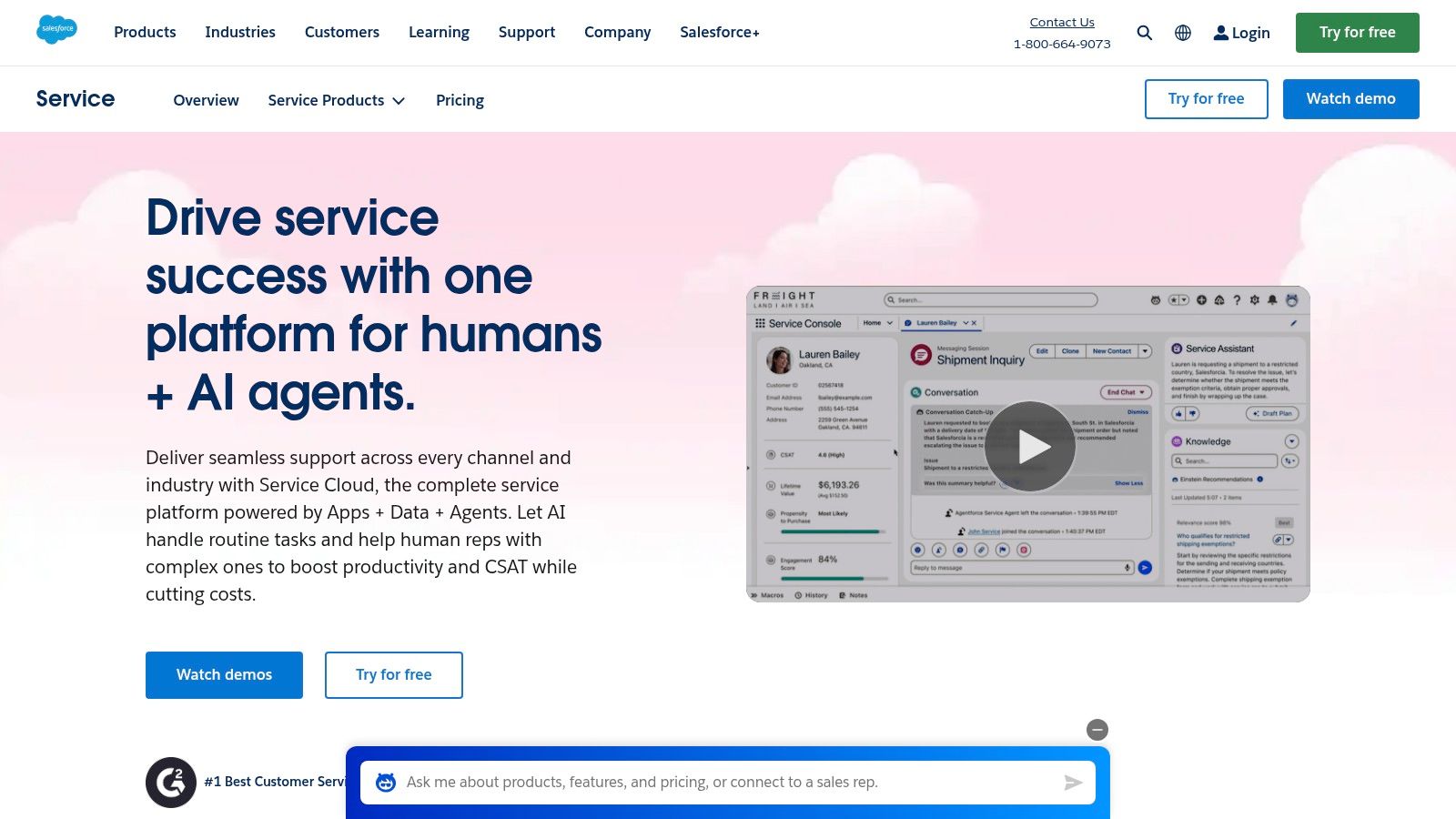Click the phone number 1-800-664-9073
Viewport: 1456px width, 819px height.
coord(1062,44)
